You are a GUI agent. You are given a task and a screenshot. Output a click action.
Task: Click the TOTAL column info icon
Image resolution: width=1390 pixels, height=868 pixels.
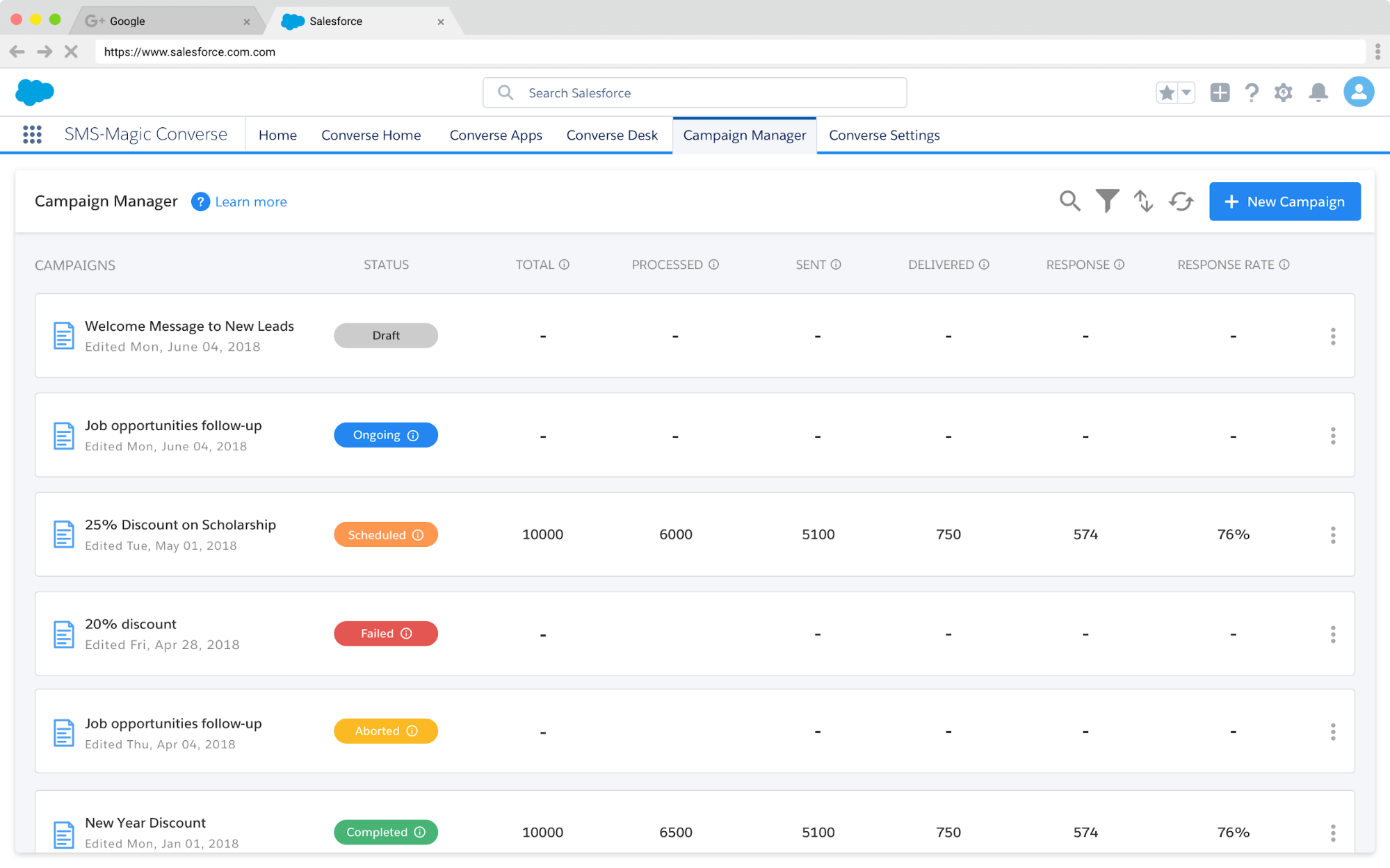(565, 265)
